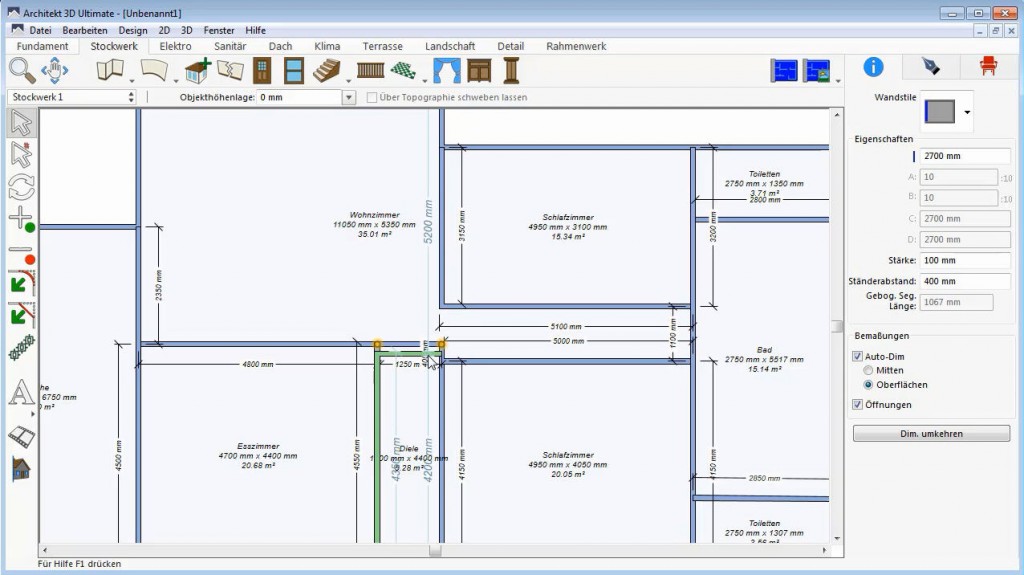Click the small house icon in sidebar
1024x575 pixels.
click(x=21, y=469)
